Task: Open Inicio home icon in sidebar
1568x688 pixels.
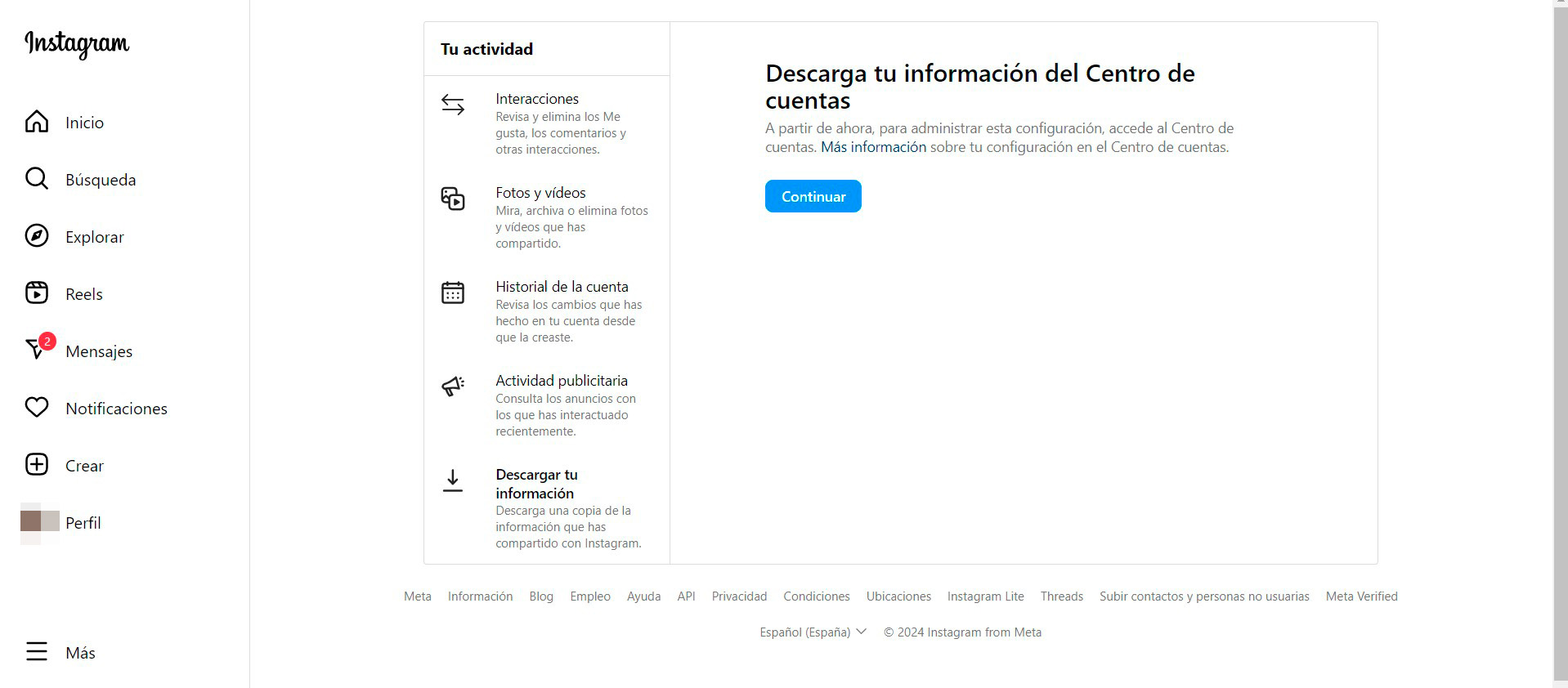Action: click(x=37, y=122)
